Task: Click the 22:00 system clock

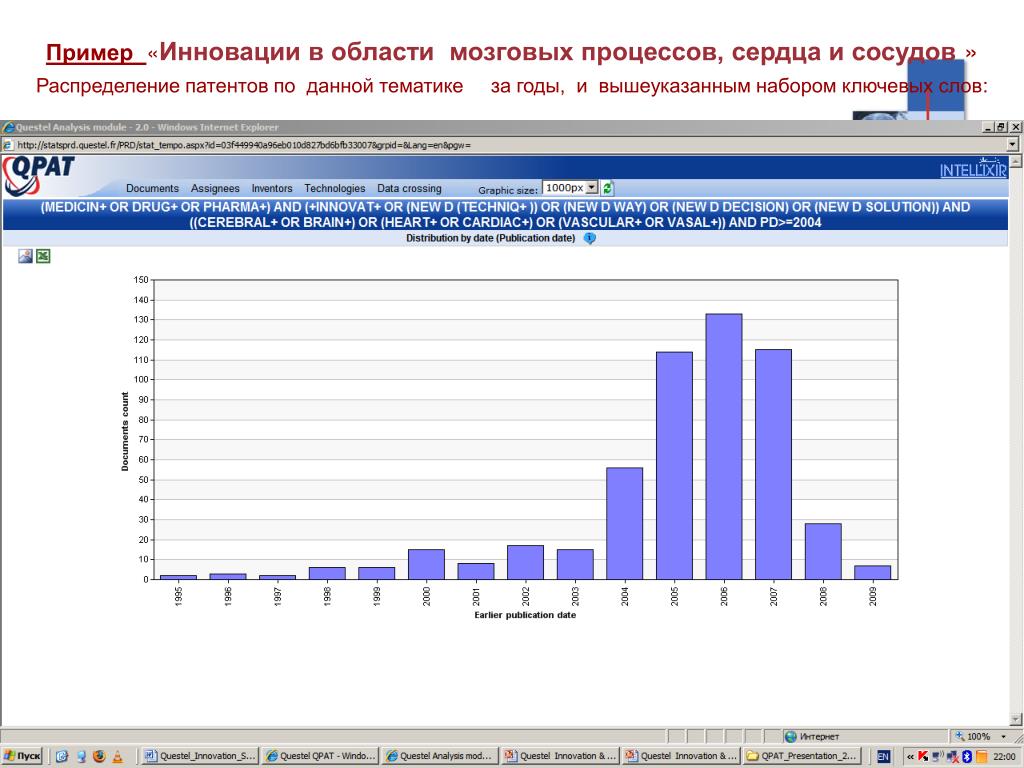Action: pyautogui.click(x=1004, y=756)
